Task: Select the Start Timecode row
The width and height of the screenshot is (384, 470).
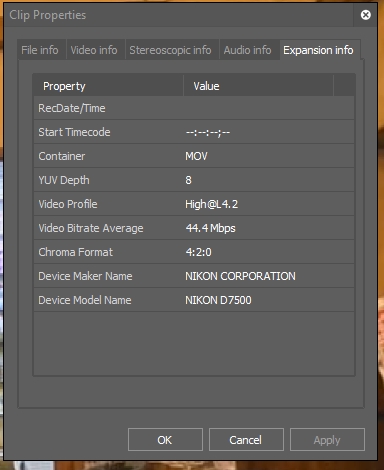Action: click(x=194, y=132)
